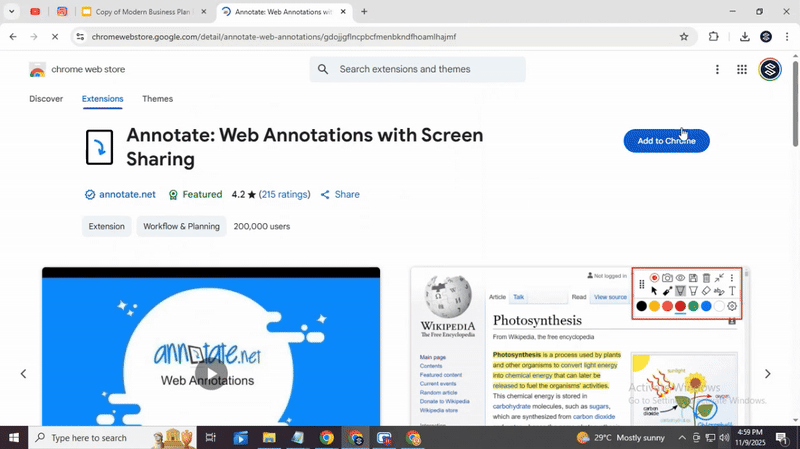Open the Chrome Downloads icon
Screen dimensions: 800x449
click(744, 37)
